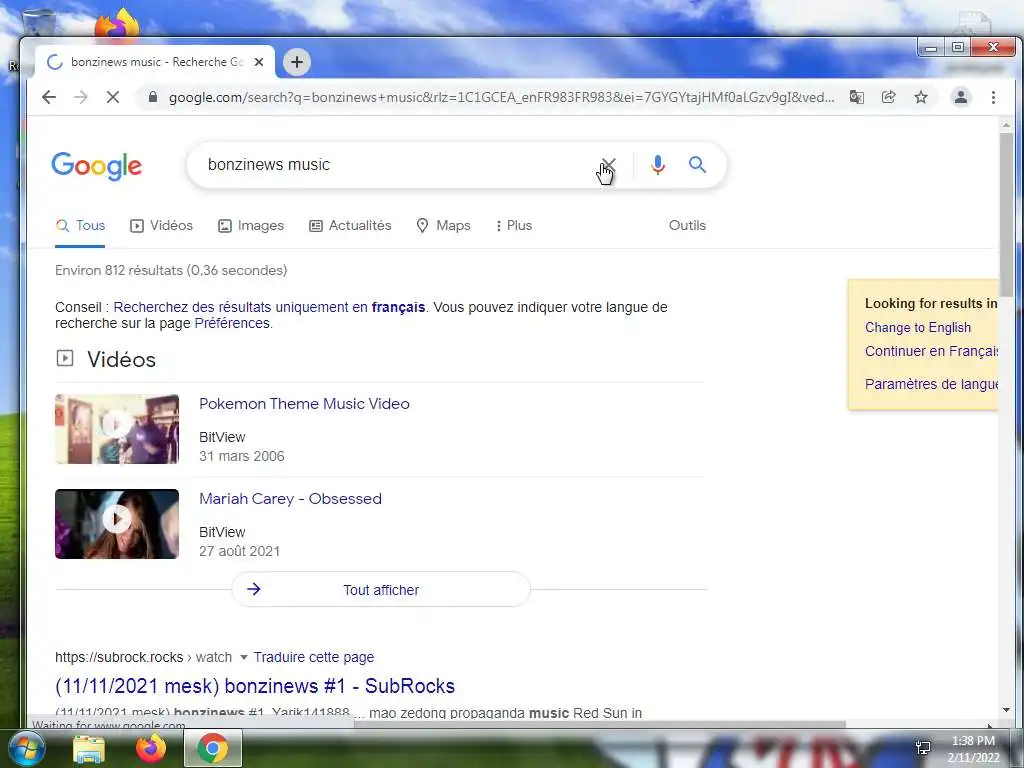Image resolution: width=1024 pixels, height=768 pixels.
Task: Click the 'Environ 812 résultats' text
Action: coord(171,270)
